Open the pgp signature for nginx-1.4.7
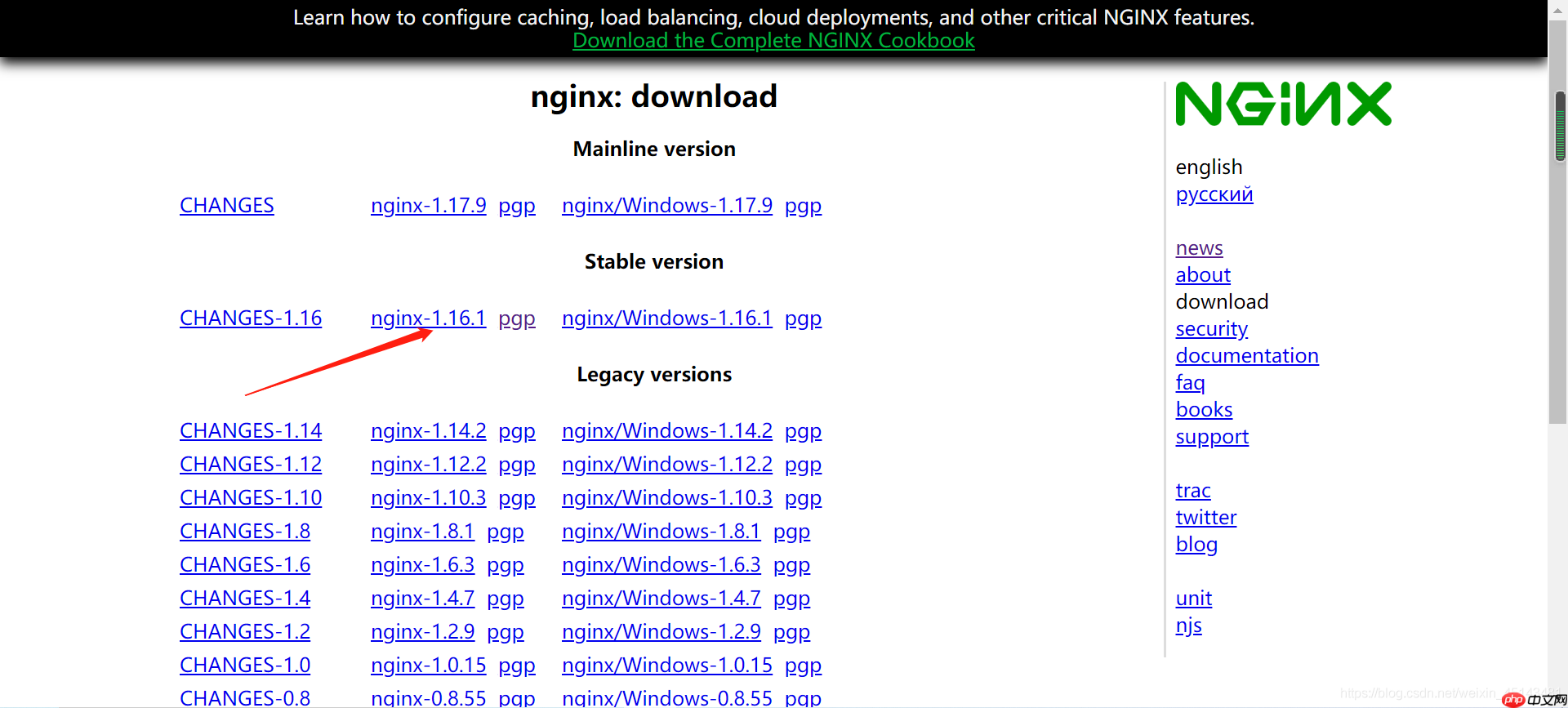This screenshot has height=708, width=1568. (x=506, y=599)
